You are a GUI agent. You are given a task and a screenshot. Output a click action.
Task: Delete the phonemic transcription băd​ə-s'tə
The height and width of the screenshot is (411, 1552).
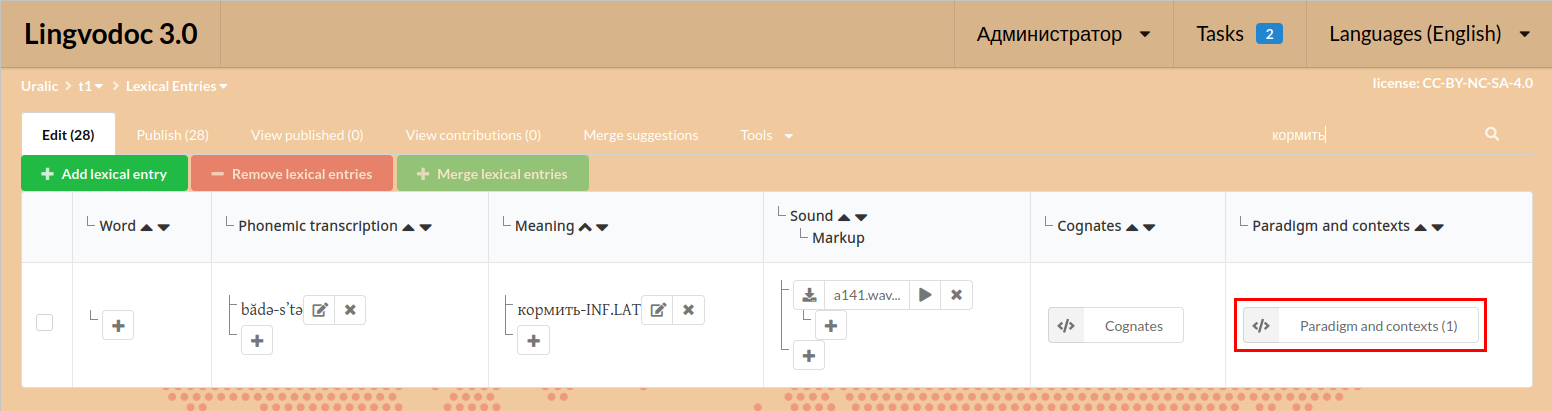pos(350,310)
